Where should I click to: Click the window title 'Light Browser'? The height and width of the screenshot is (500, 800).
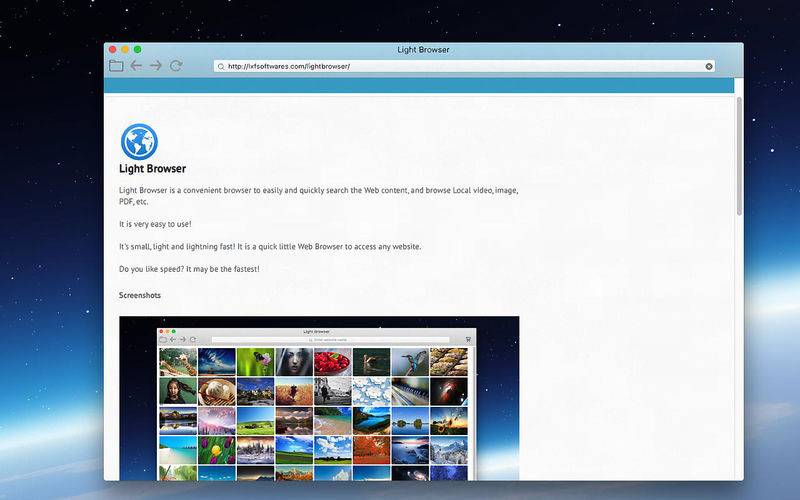tap(423, 49)
